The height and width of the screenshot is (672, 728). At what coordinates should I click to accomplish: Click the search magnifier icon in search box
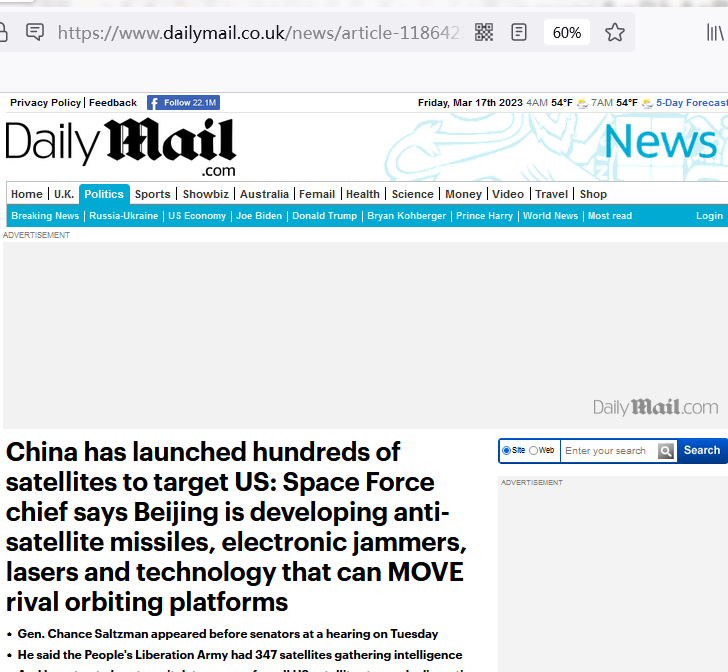[666, 450]
